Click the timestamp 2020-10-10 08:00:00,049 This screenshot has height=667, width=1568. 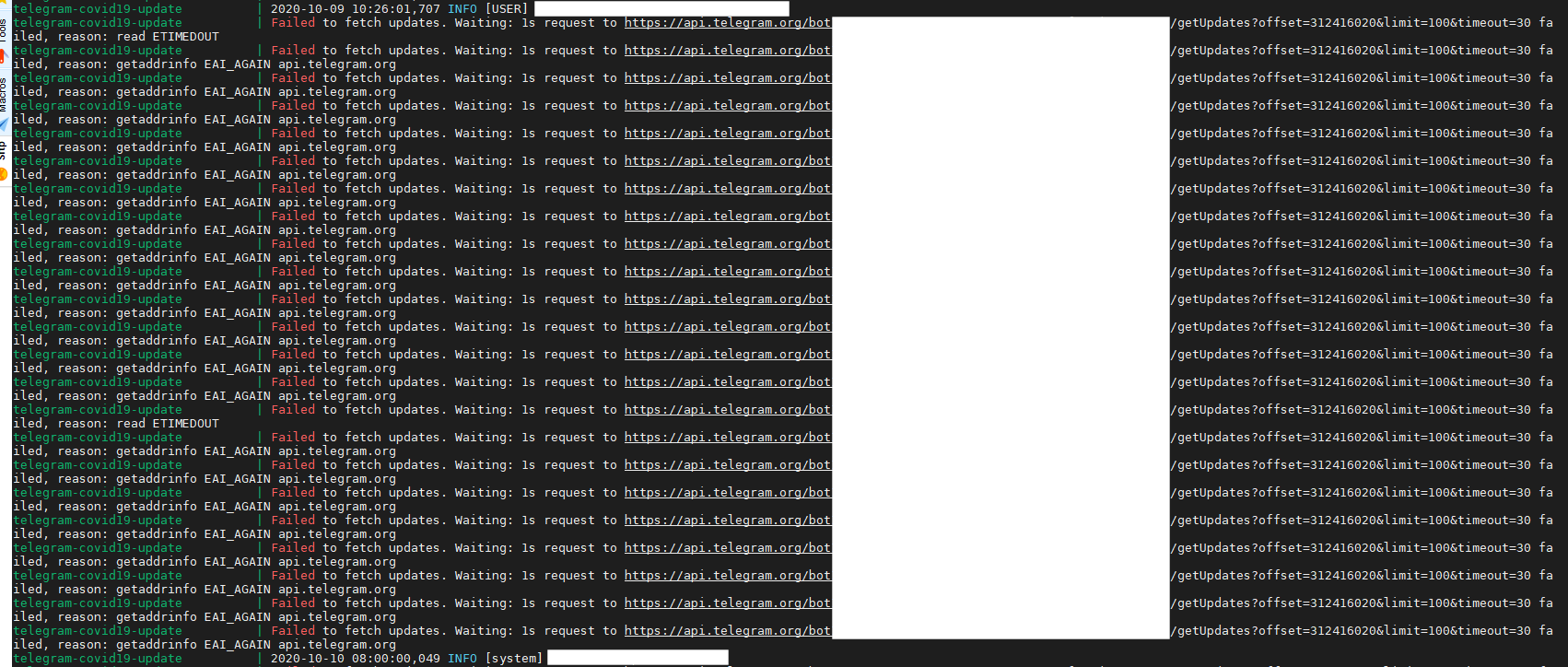pos(356,659)
